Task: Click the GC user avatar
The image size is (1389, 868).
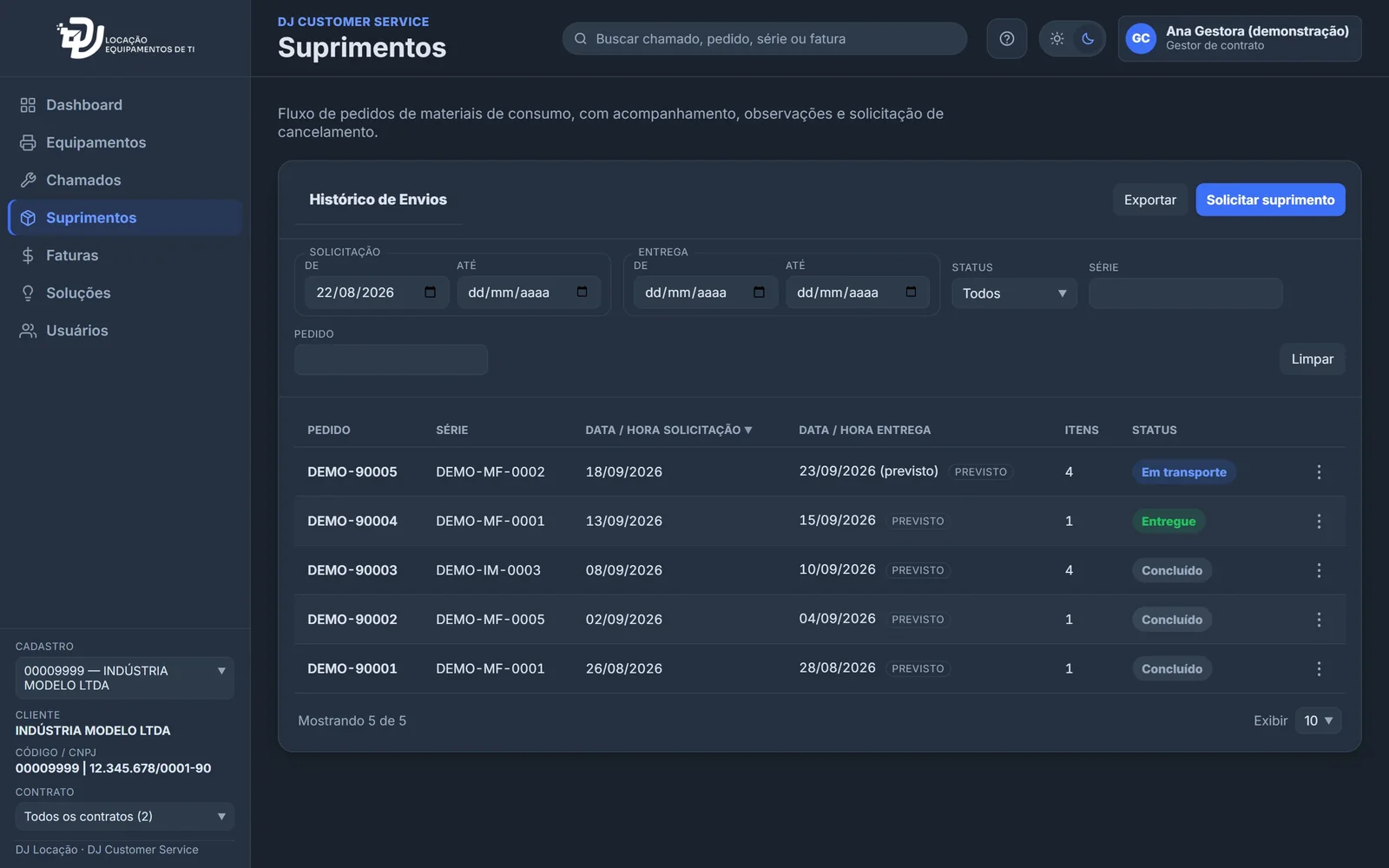Action: 1141,38
